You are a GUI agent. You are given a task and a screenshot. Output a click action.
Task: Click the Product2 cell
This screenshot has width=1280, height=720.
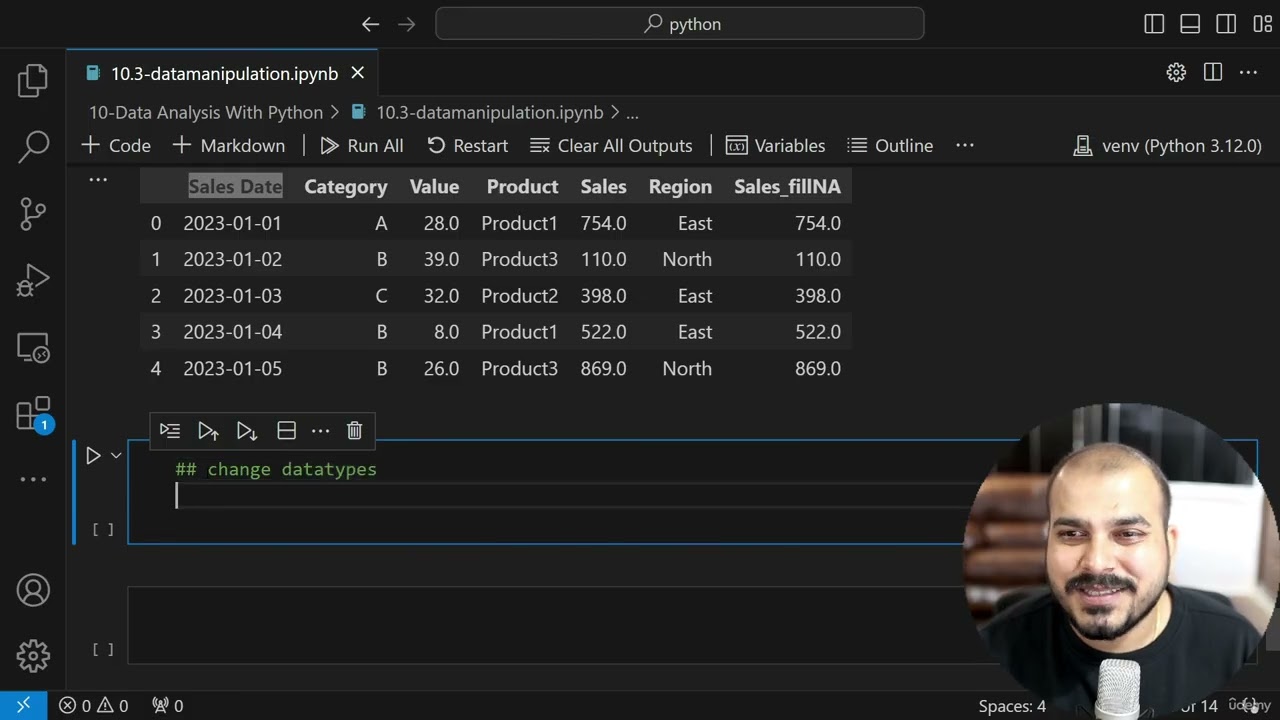[519, 296]
